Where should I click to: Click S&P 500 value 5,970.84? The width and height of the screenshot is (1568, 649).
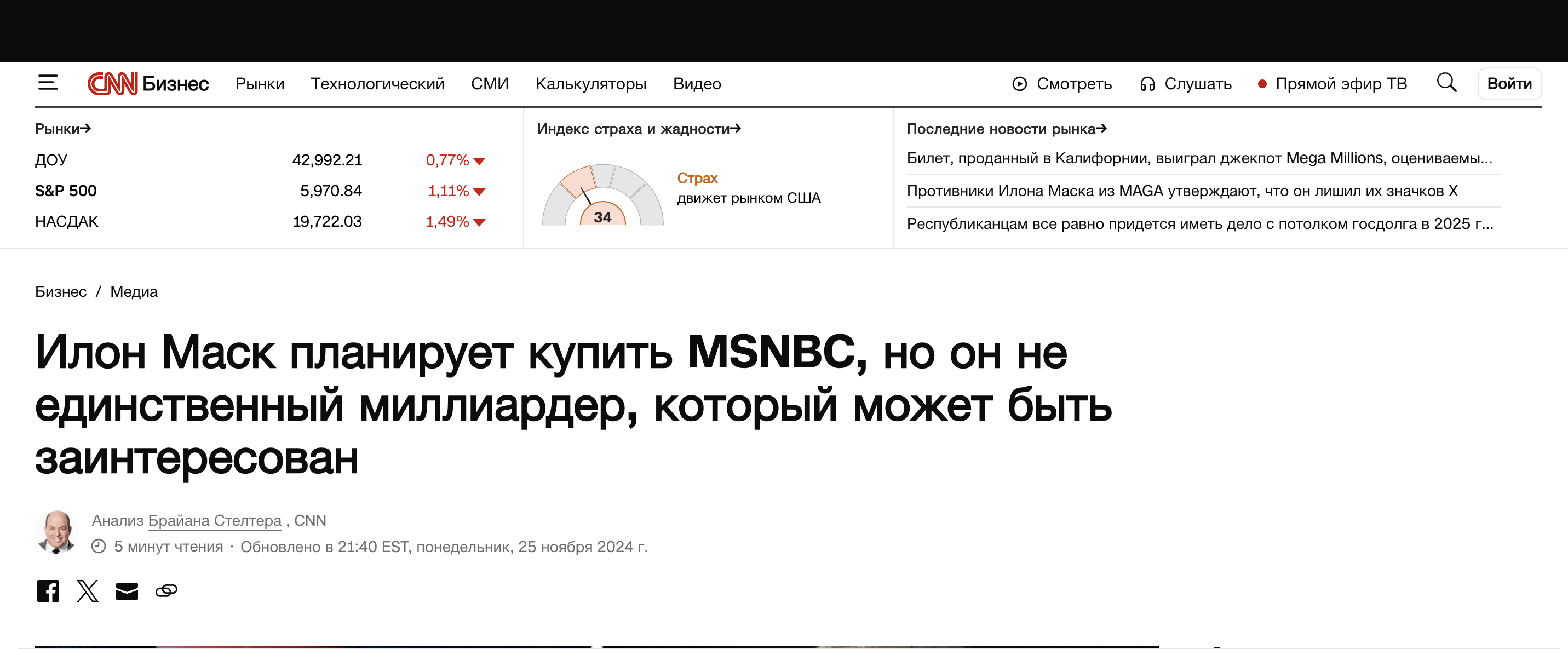[331, 191]
